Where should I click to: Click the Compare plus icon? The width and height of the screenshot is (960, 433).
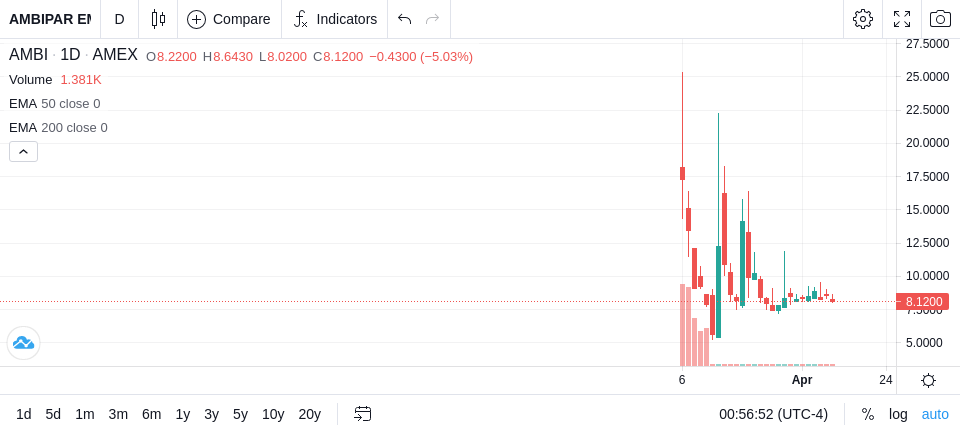(x=196, y=19)
